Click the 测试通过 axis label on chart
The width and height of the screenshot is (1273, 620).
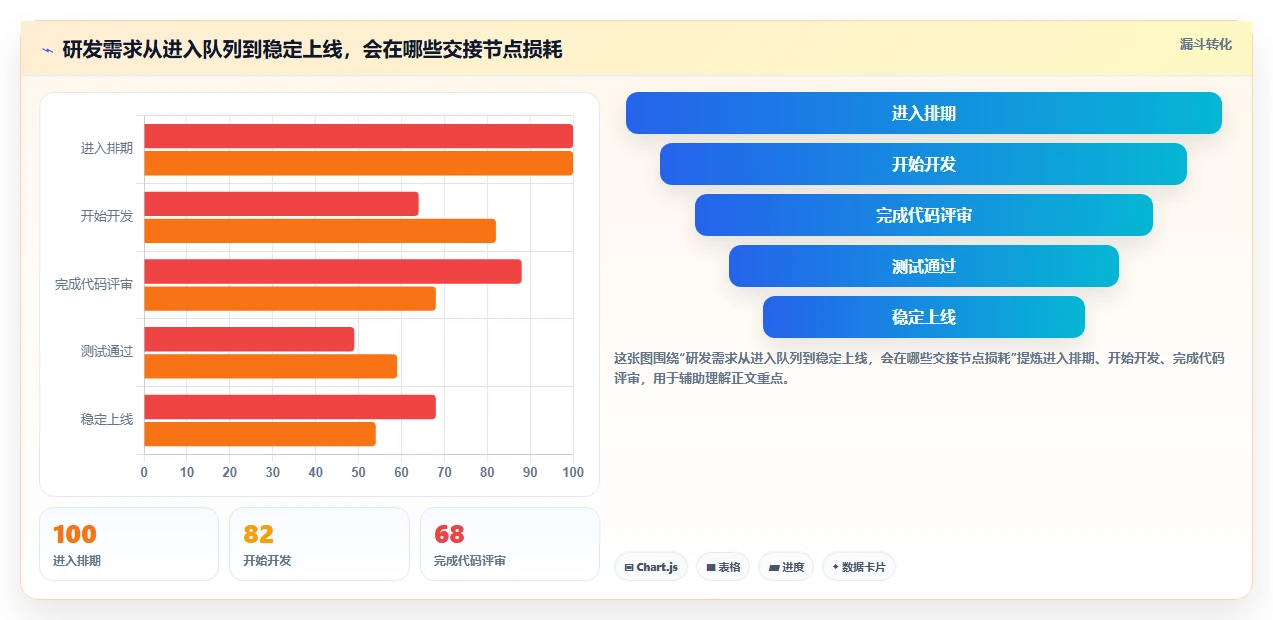pos(107,352)
